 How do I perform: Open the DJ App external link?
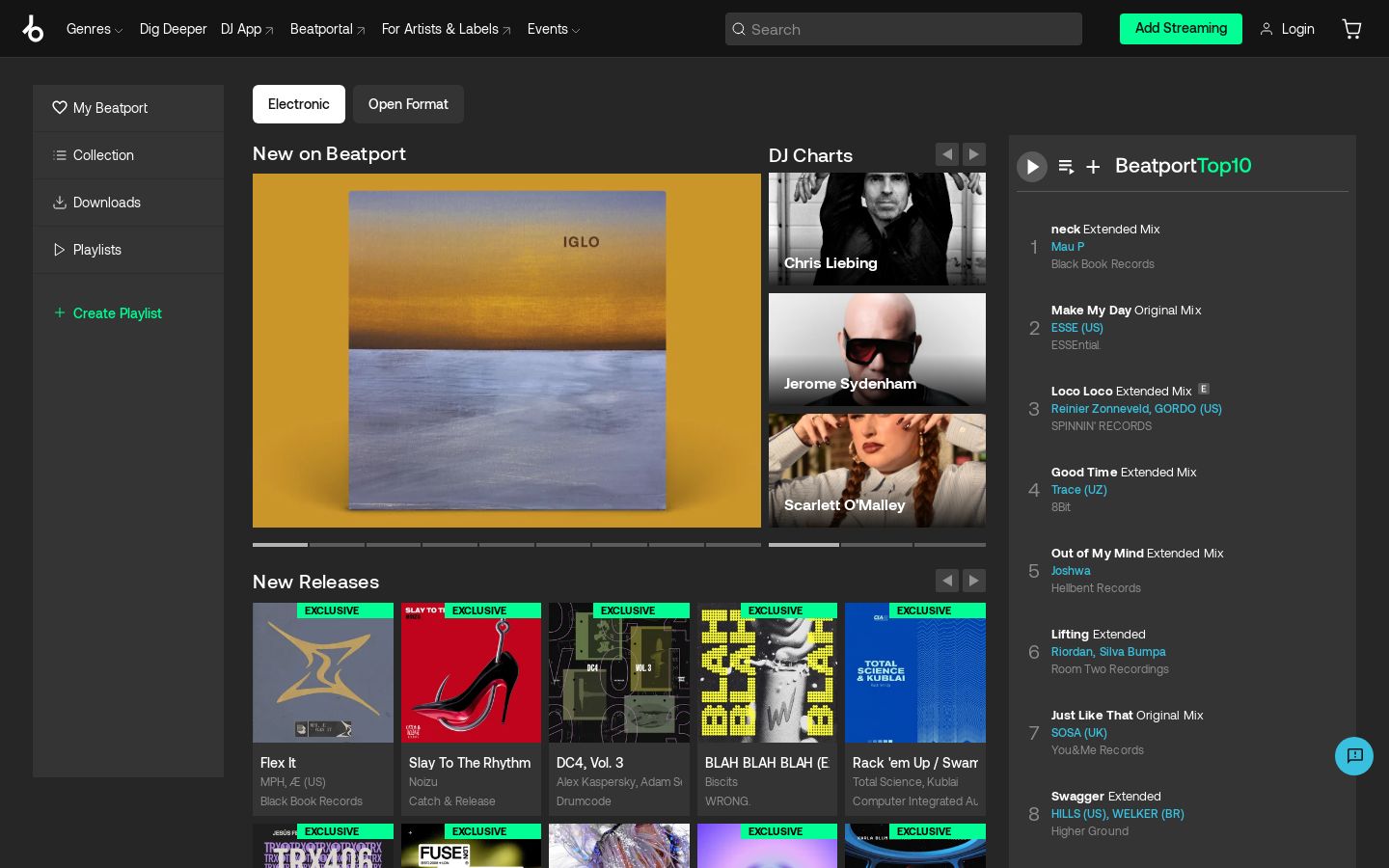(x=247, y=29)
